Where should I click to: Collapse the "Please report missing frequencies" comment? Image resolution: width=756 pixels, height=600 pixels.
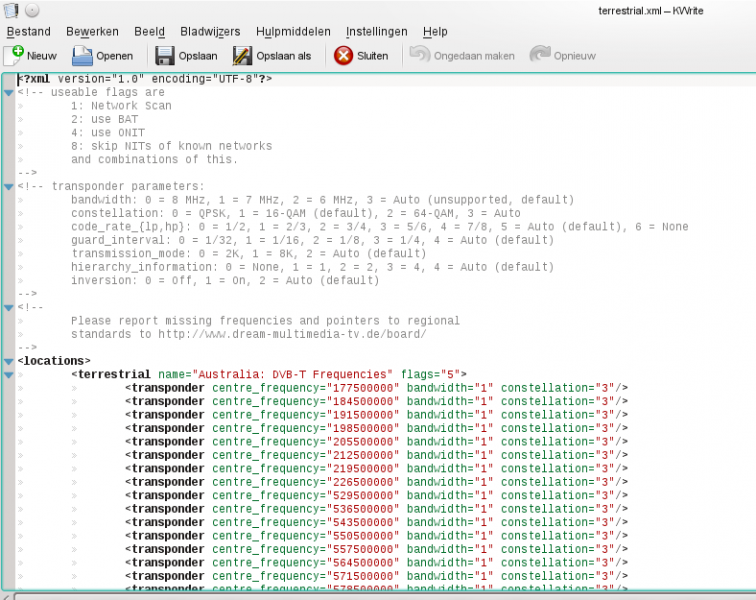point(9,308)
